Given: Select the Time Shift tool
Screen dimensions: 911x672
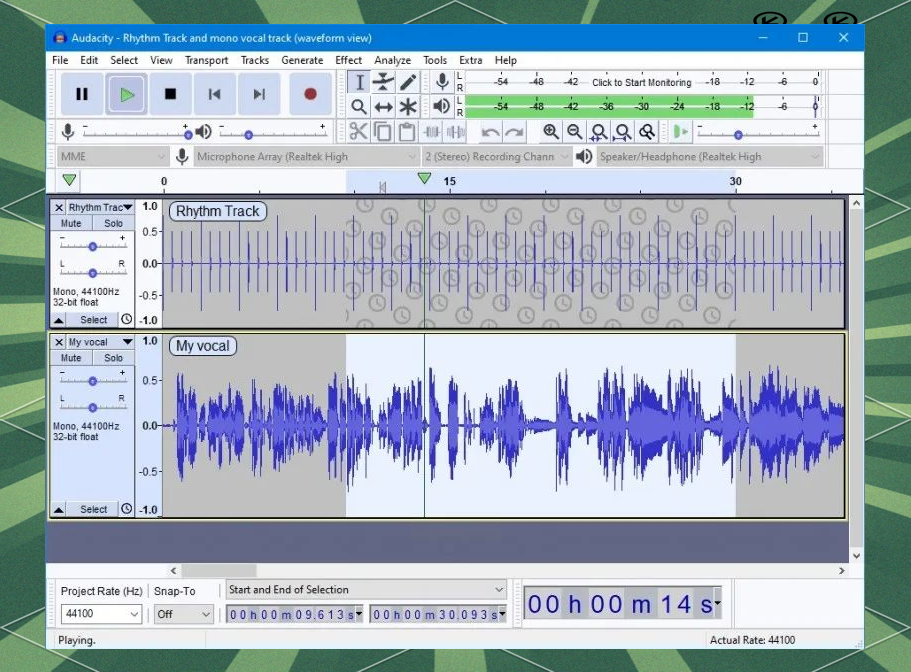Looking at the screenshot, I should coord(383,107).
